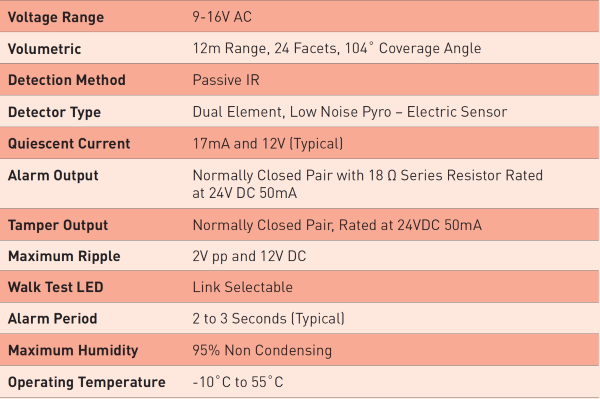
Task: Select the Dual Element Pyro sensor text
Action: coord(350,112)
